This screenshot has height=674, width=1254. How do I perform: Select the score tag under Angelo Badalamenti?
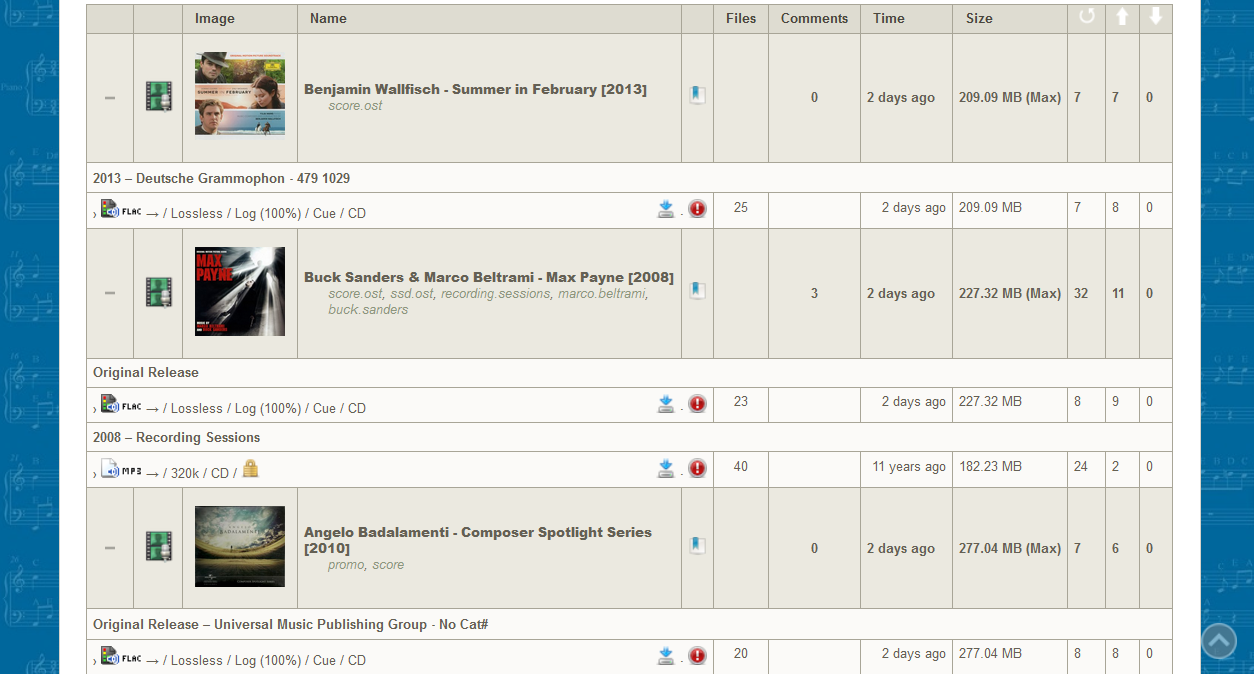click(388, 565)
